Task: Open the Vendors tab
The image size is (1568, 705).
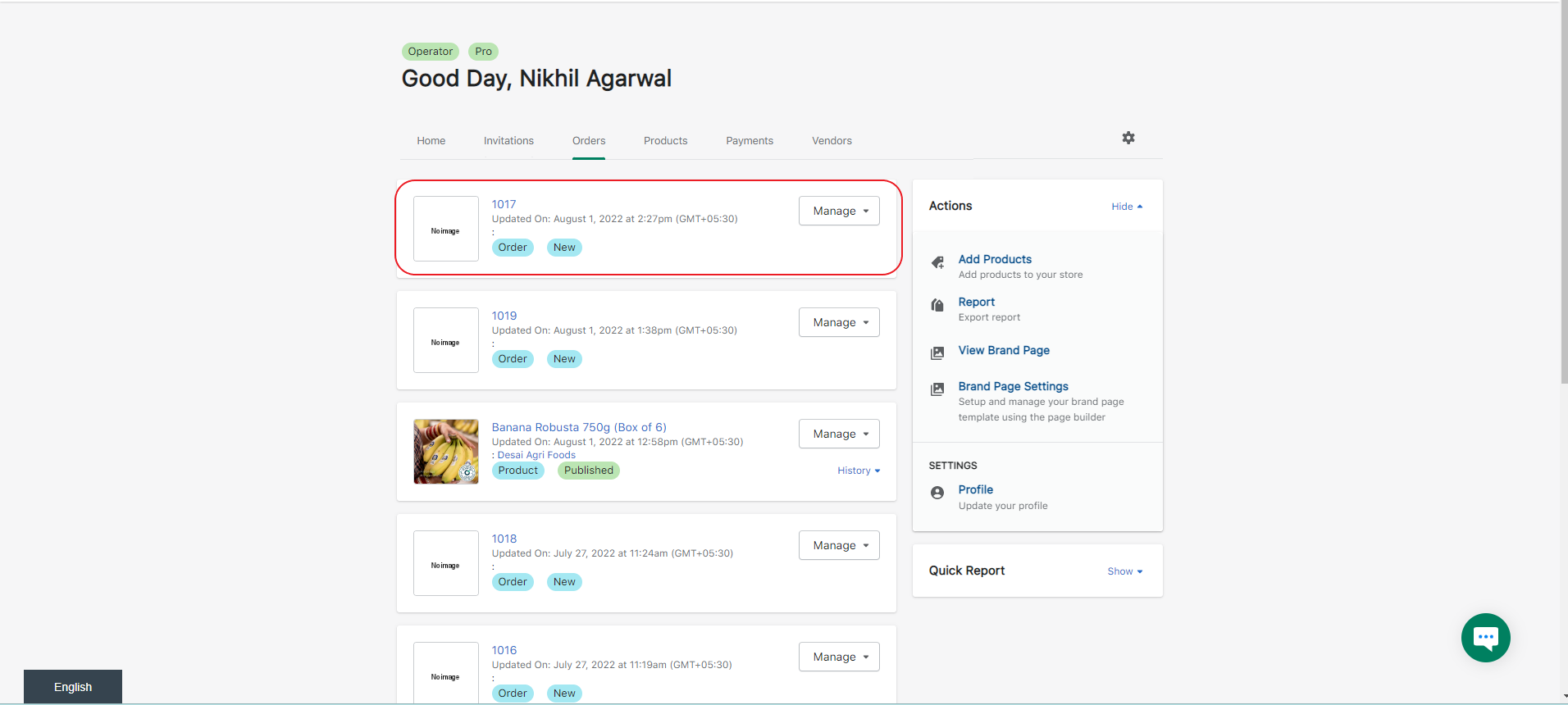Action: [x=832, y=141]
